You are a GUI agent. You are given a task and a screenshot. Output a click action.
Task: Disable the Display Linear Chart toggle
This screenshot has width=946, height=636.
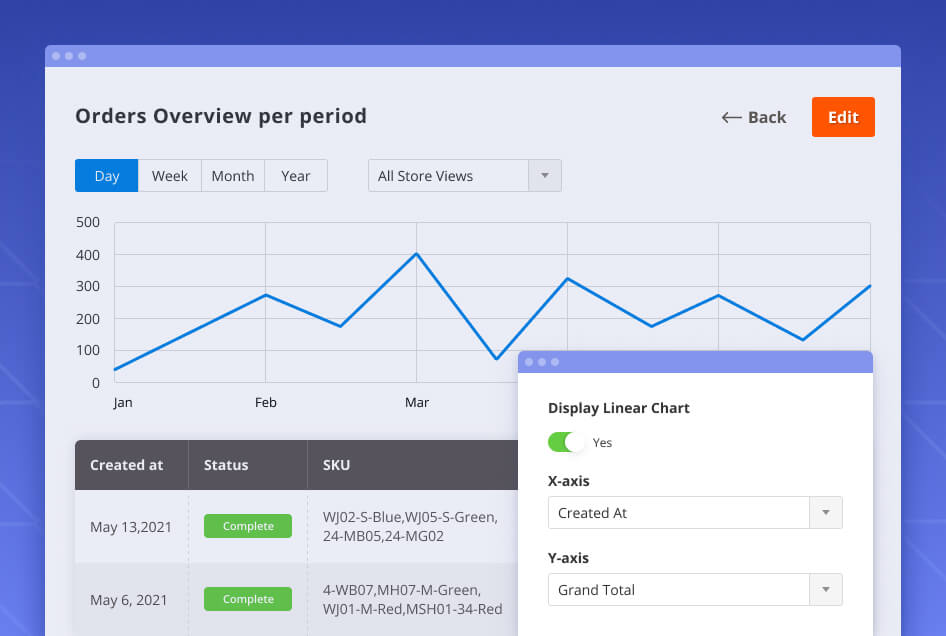tap(566, 442)
